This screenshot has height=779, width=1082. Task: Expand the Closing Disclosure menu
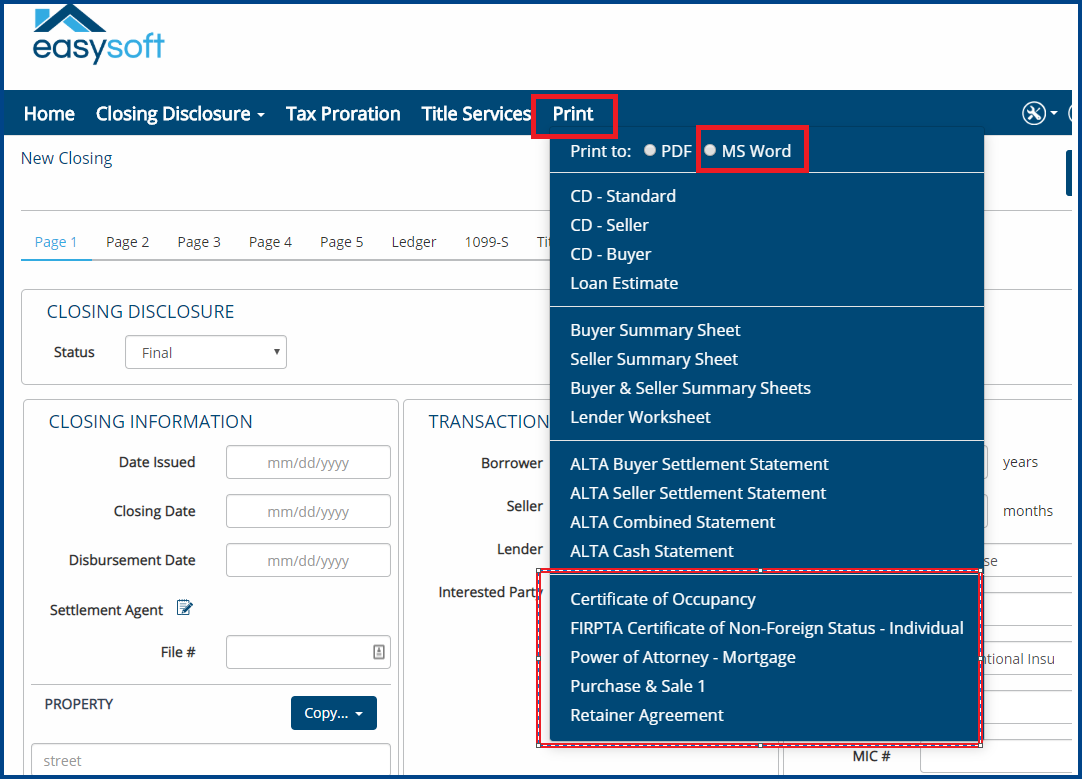click(x=180, y=114)
